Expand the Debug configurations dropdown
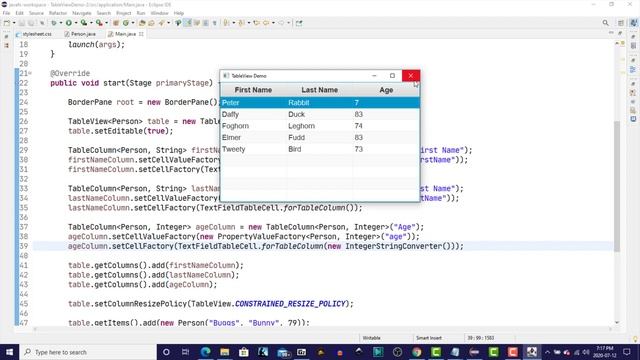The image size is (640, 360). click(61, 23)
